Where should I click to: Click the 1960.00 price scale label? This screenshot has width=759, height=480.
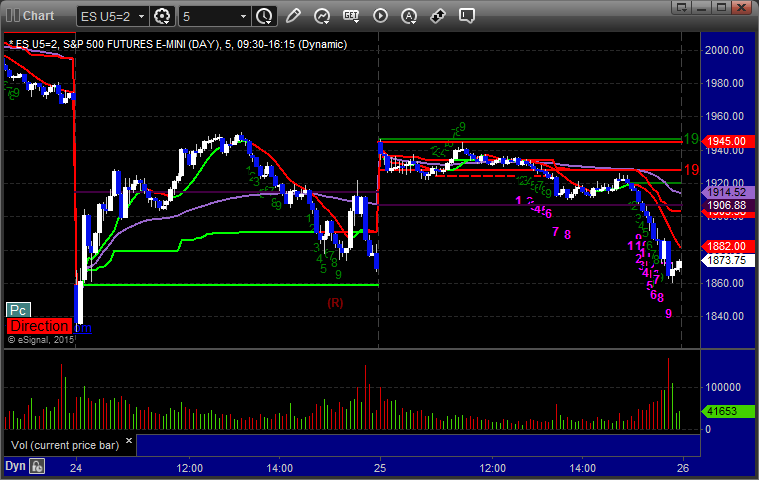[724, 116]
